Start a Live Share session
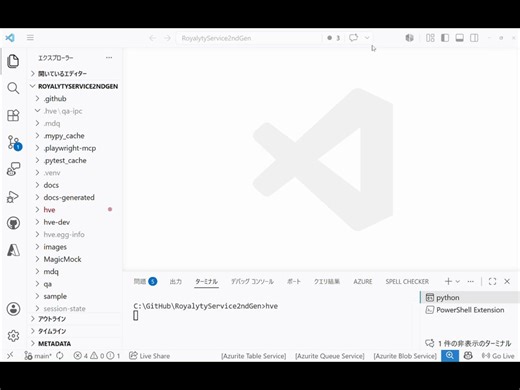520x390 pixels. click(150, 356)
